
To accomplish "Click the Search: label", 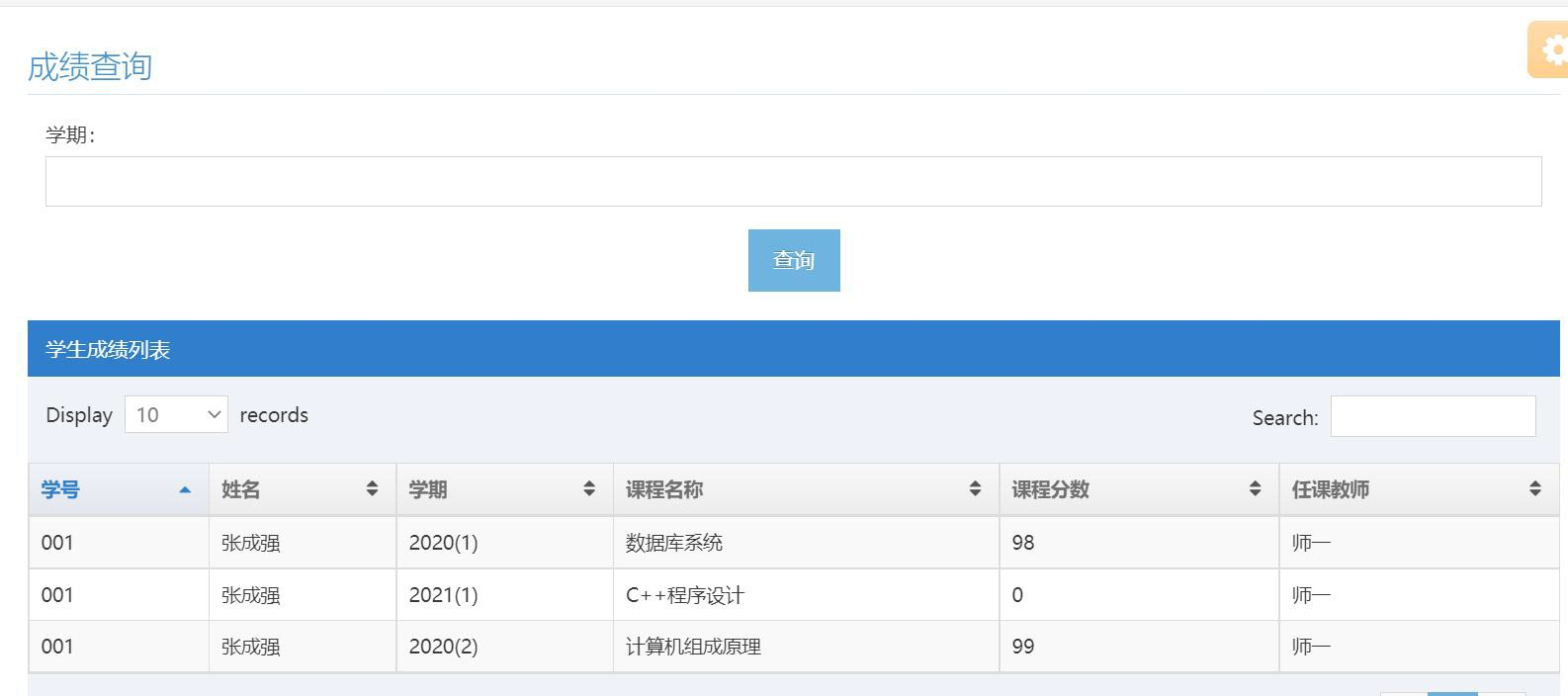I will click(x=1285, y=418).
